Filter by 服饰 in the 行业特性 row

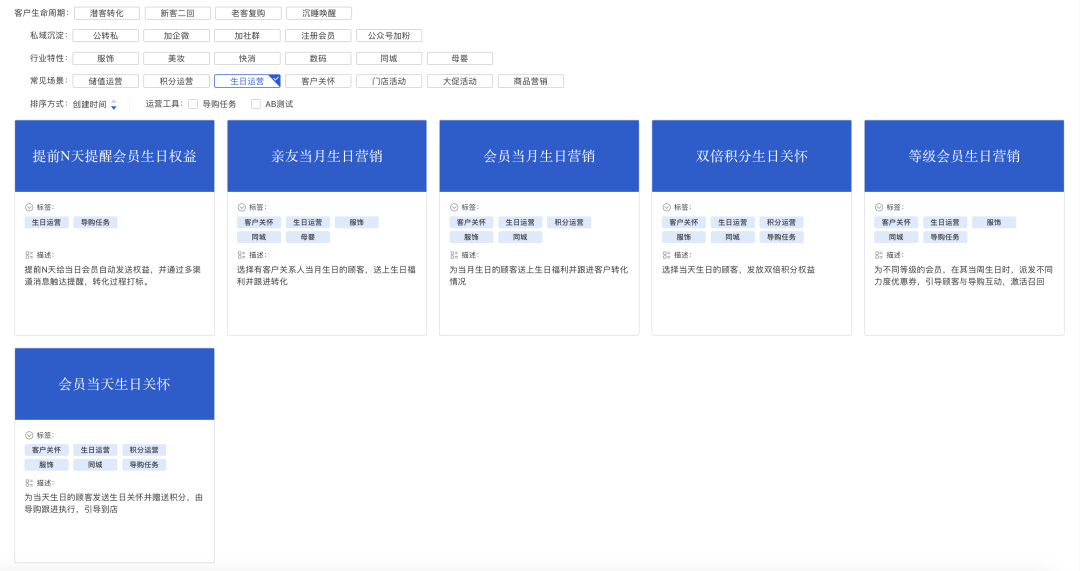(105, 59)
